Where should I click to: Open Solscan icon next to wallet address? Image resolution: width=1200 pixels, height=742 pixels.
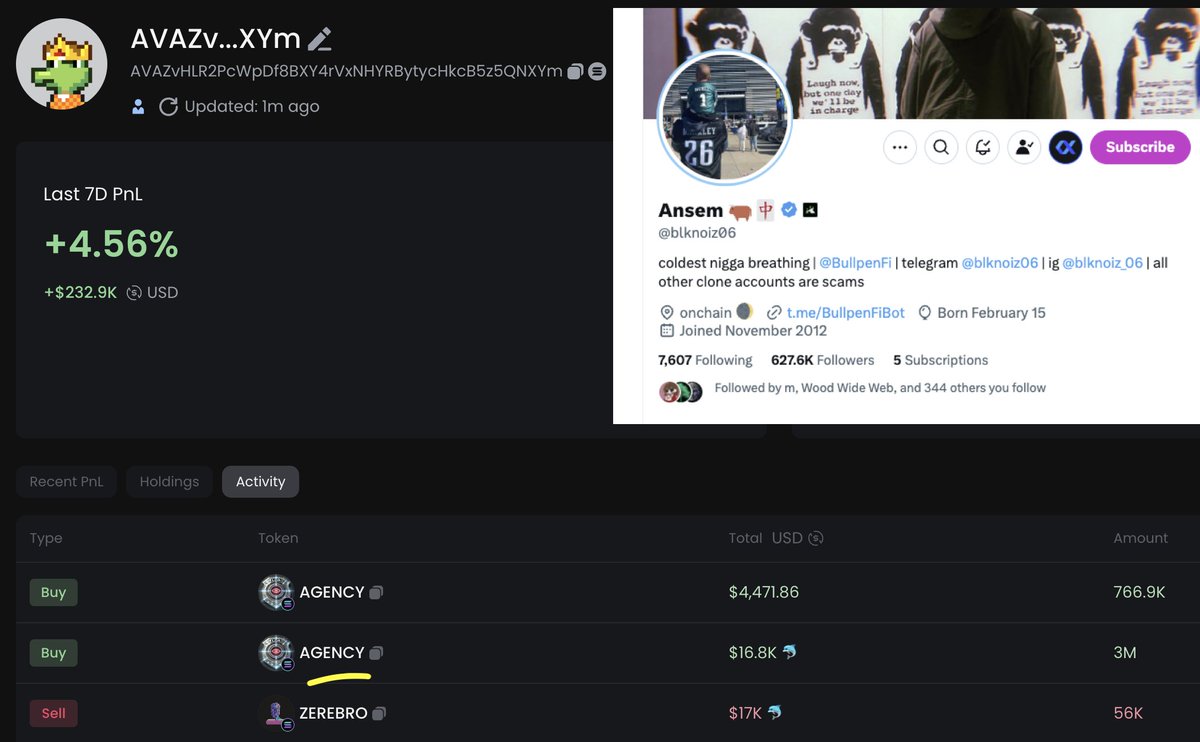click(598, 71)
